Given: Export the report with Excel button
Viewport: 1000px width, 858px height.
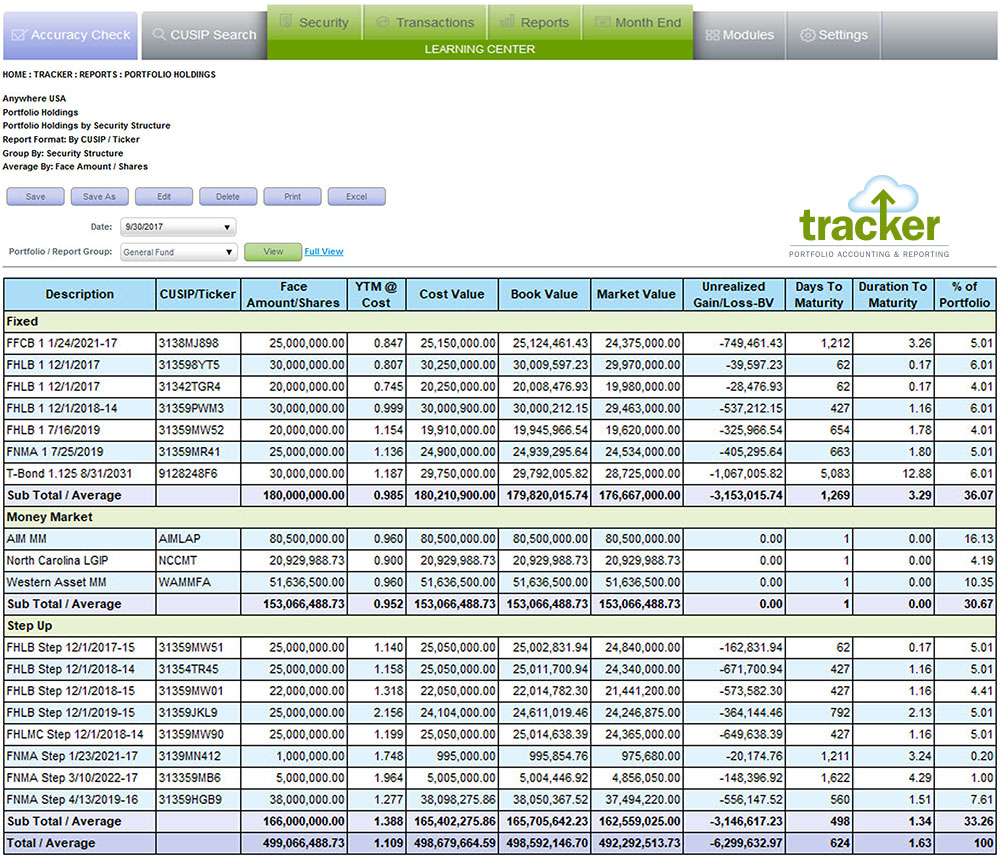Looking at the screenshot, I should pyautogui.click(x=356, y=197).
